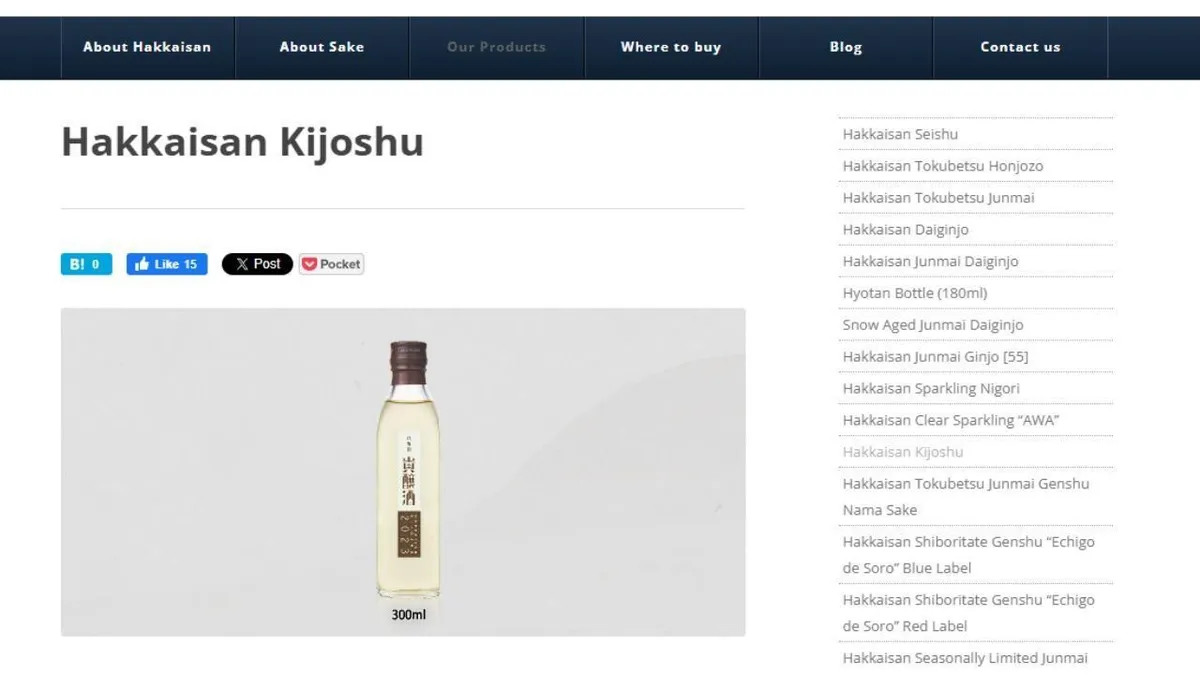Open Hakkaisan Tokubetsu Honjozo link
This screenshot has width=1200, height=675.
943,166
